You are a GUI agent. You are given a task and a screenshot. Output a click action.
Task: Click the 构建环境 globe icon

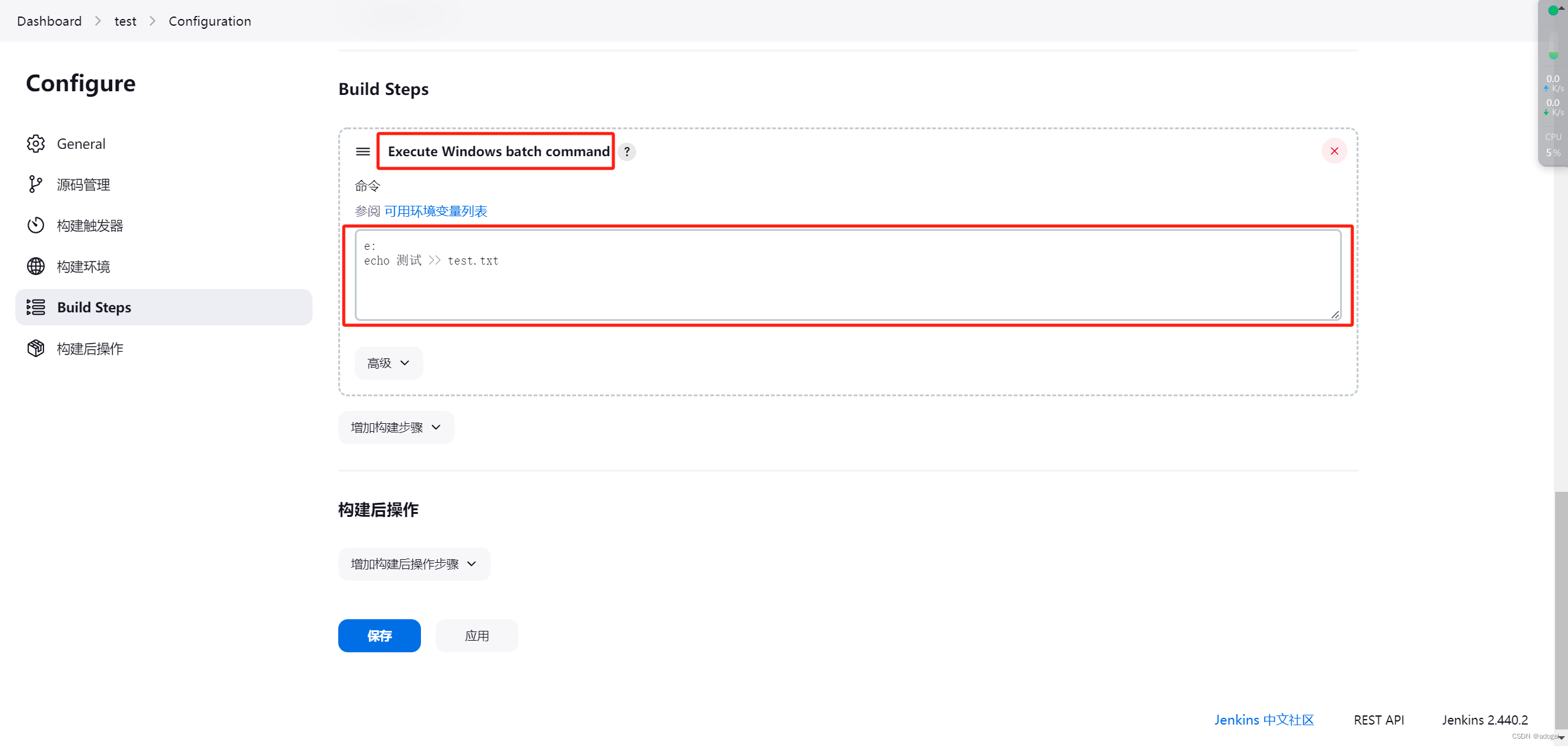click(36, 266)
